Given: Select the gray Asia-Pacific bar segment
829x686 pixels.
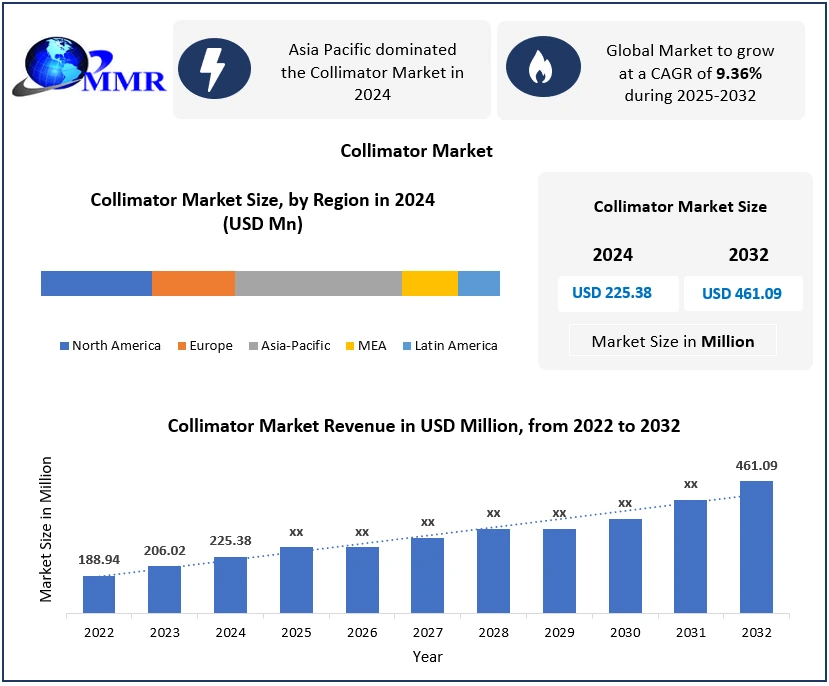Looking at the screenshot, I should [318, 283].
